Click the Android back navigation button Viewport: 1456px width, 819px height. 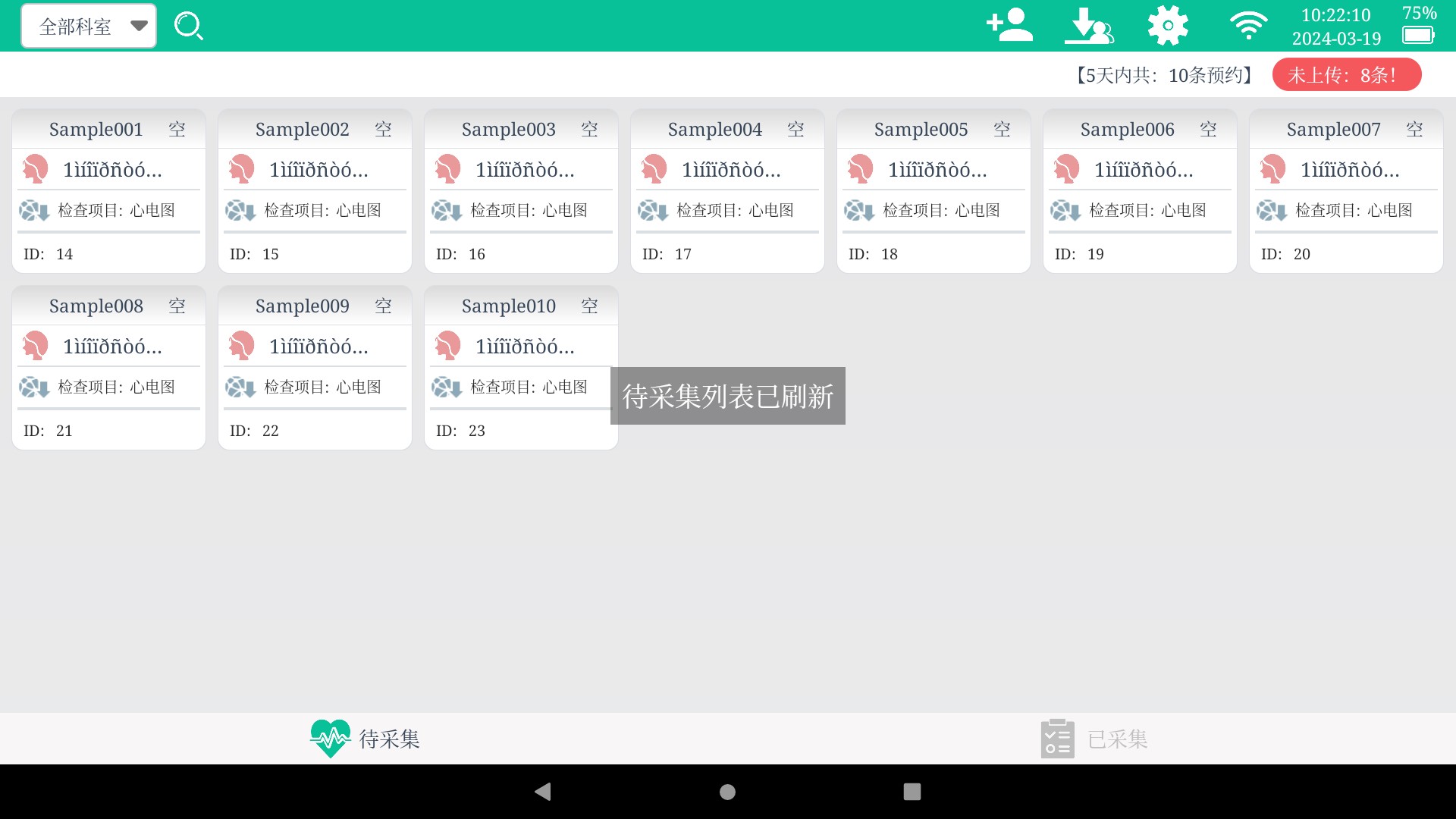tap(542, 792)
